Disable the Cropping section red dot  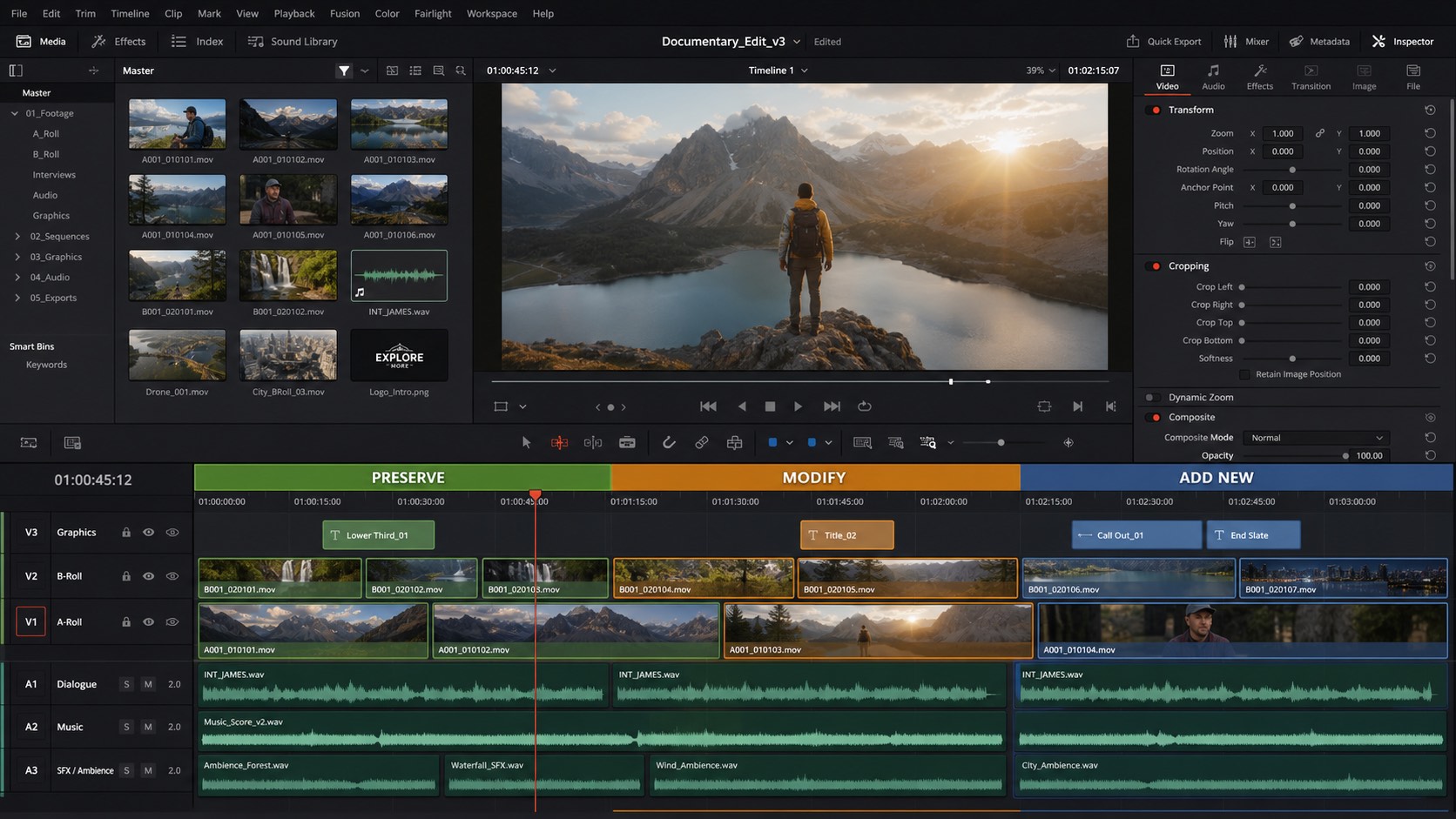(1156, 266)
